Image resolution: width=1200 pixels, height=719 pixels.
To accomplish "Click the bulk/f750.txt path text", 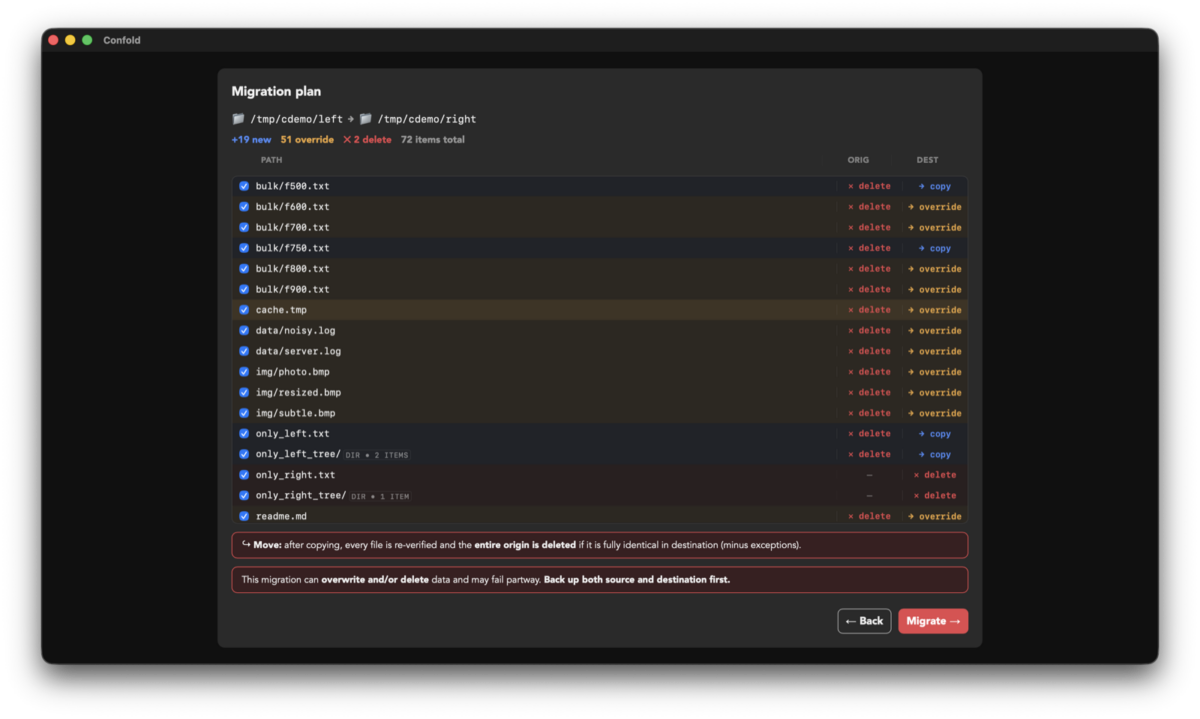I will point(292,248).
